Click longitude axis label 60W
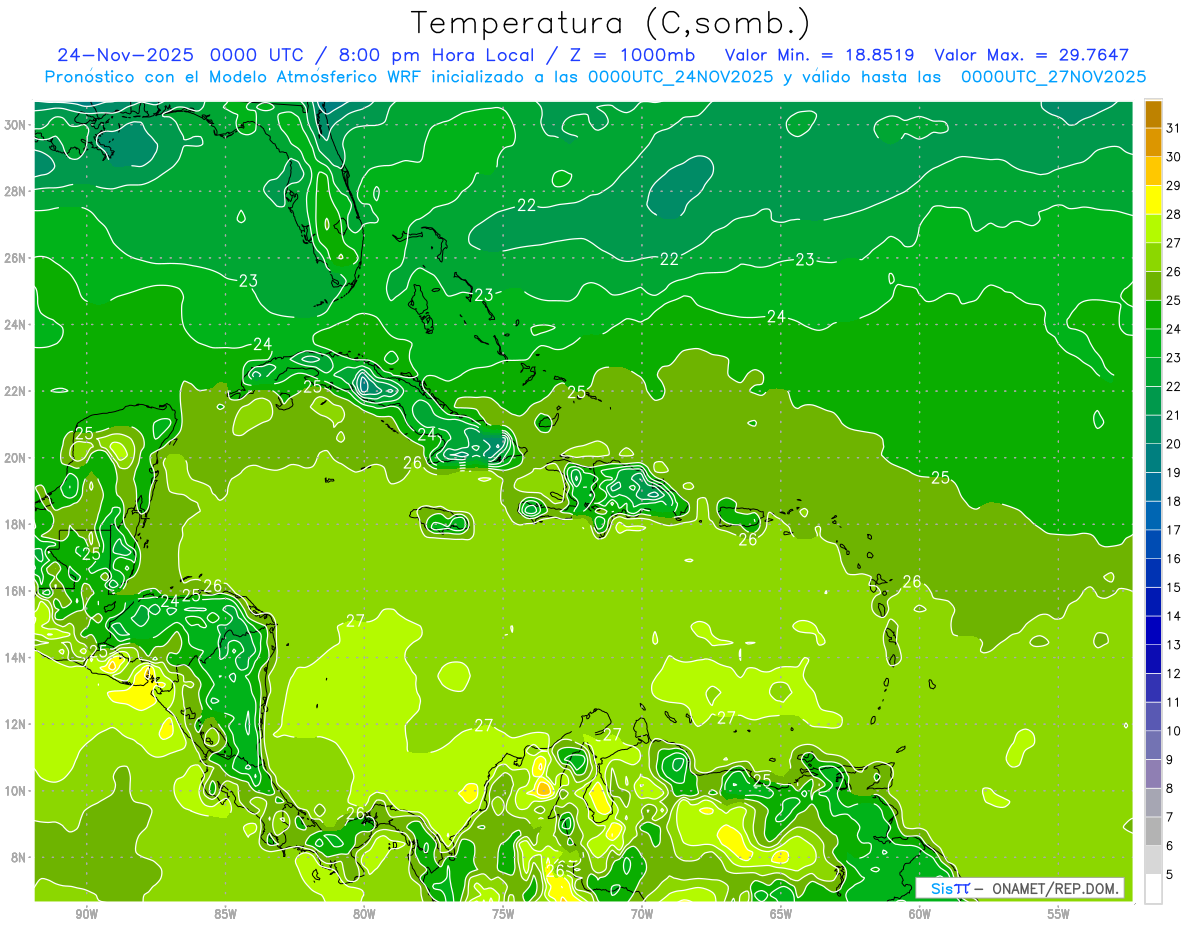1200x927 pixels. pos(920,914)
